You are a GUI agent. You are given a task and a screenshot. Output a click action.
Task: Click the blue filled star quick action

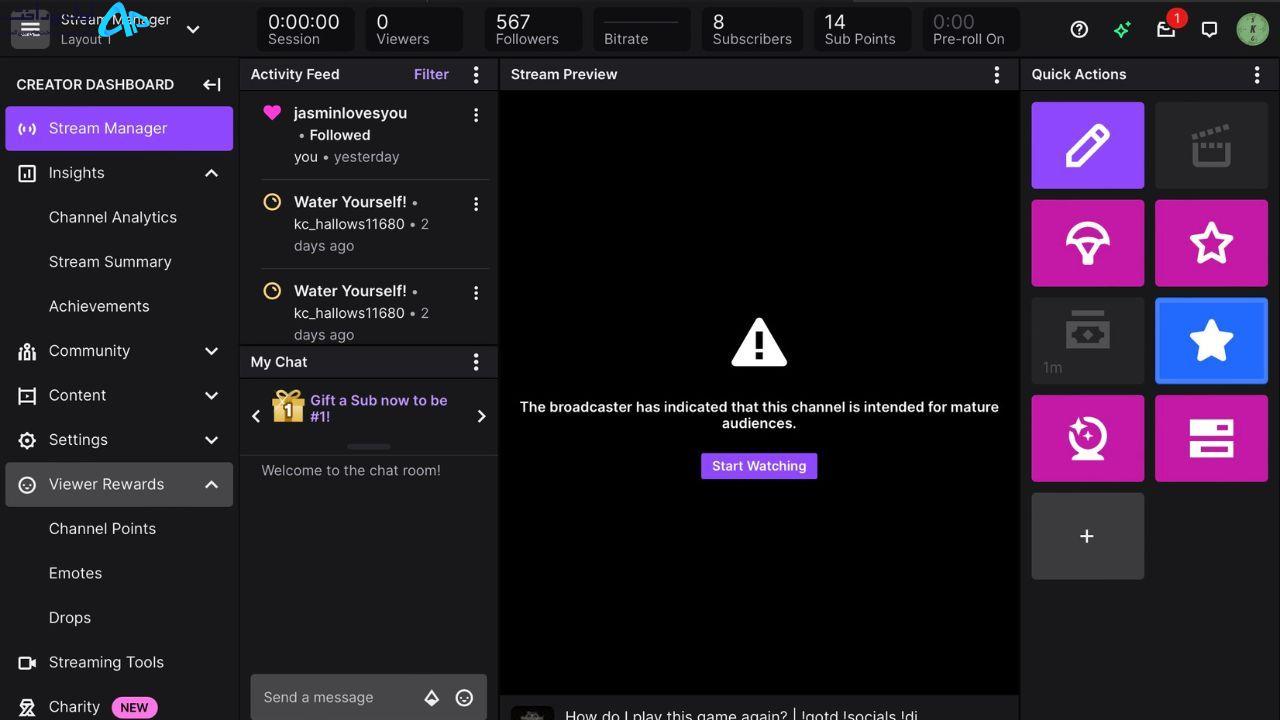pos(1211,341)
